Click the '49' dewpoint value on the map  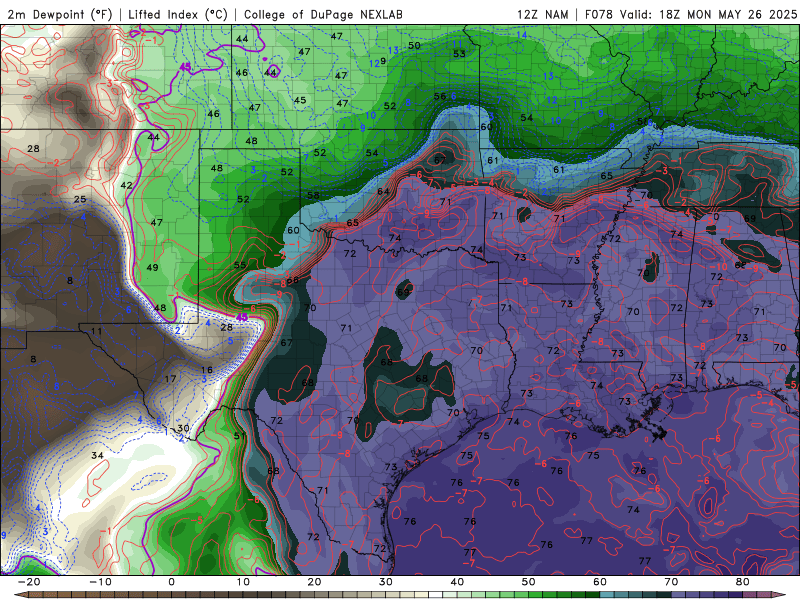pyautogui.click(x=152, y=267)
